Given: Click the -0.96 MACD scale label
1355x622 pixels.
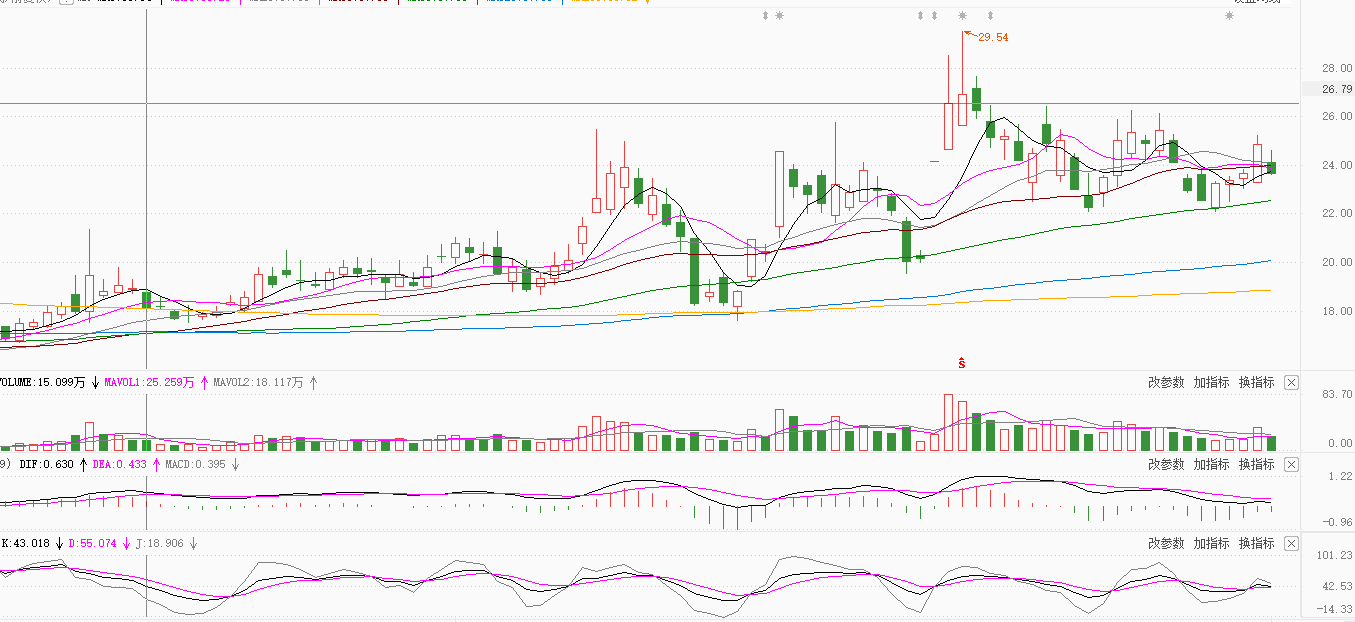Looking at the screenshot, I should pyautogui.click(x=1338, y=522).
